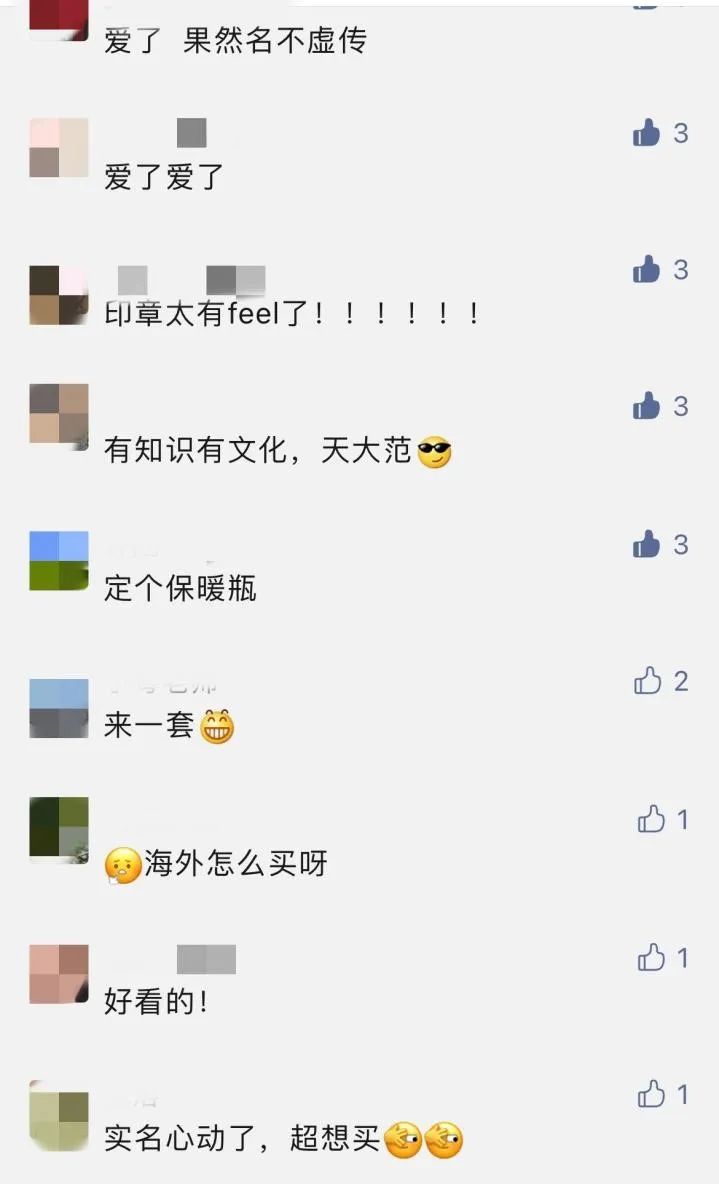
Task: Tap the comment "定个保暖瓶"
Action: (x=181, y=588)
